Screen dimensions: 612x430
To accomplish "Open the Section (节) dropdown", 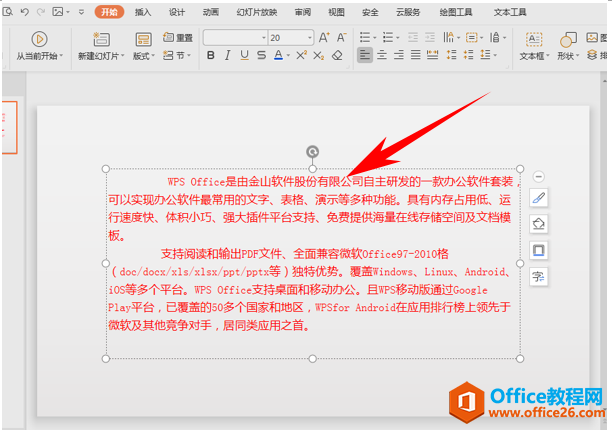I will [x=177, y=55].
